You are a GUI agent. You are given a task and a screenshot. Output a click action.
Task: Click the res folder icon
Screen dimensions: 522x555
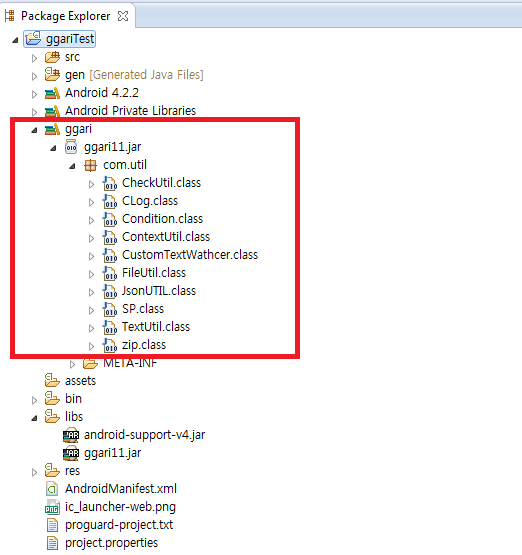[x=52, y=470]
